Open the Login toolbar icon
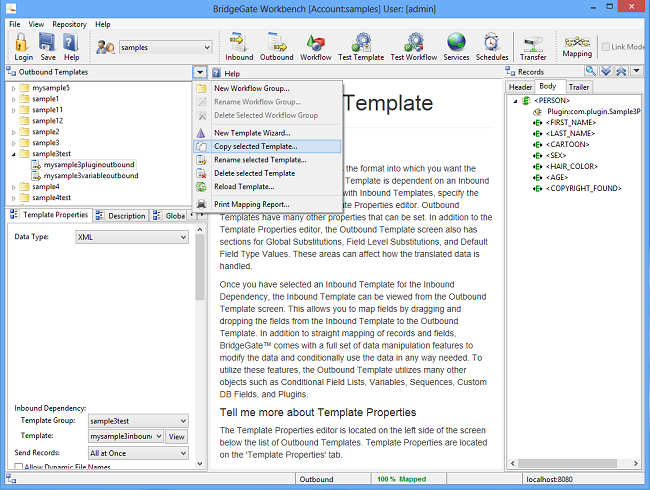Image resolution: width=650 pixels, height=490 pixels. click(x=23, y=47)
